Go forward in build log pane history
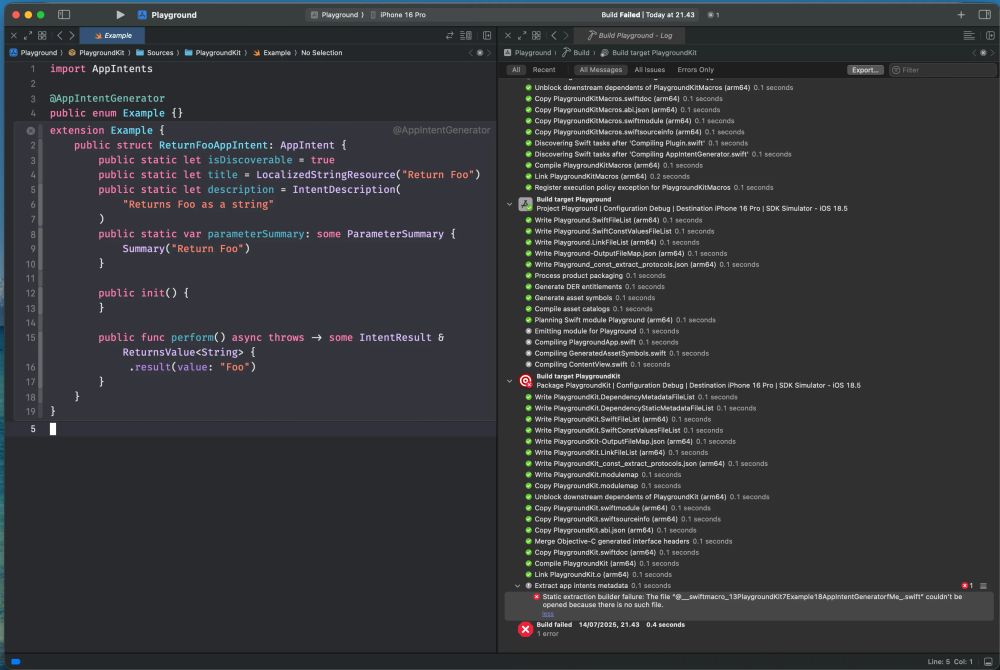 [x=566, y=36]
